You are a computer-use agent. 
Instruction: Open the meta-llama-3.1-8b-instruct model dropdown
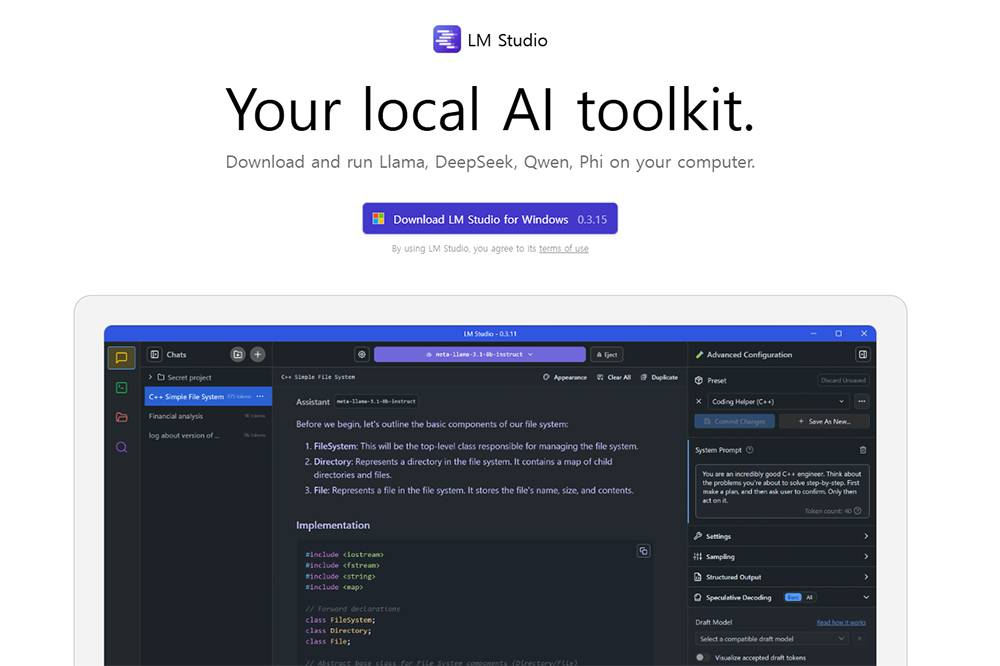click(479, 354)
